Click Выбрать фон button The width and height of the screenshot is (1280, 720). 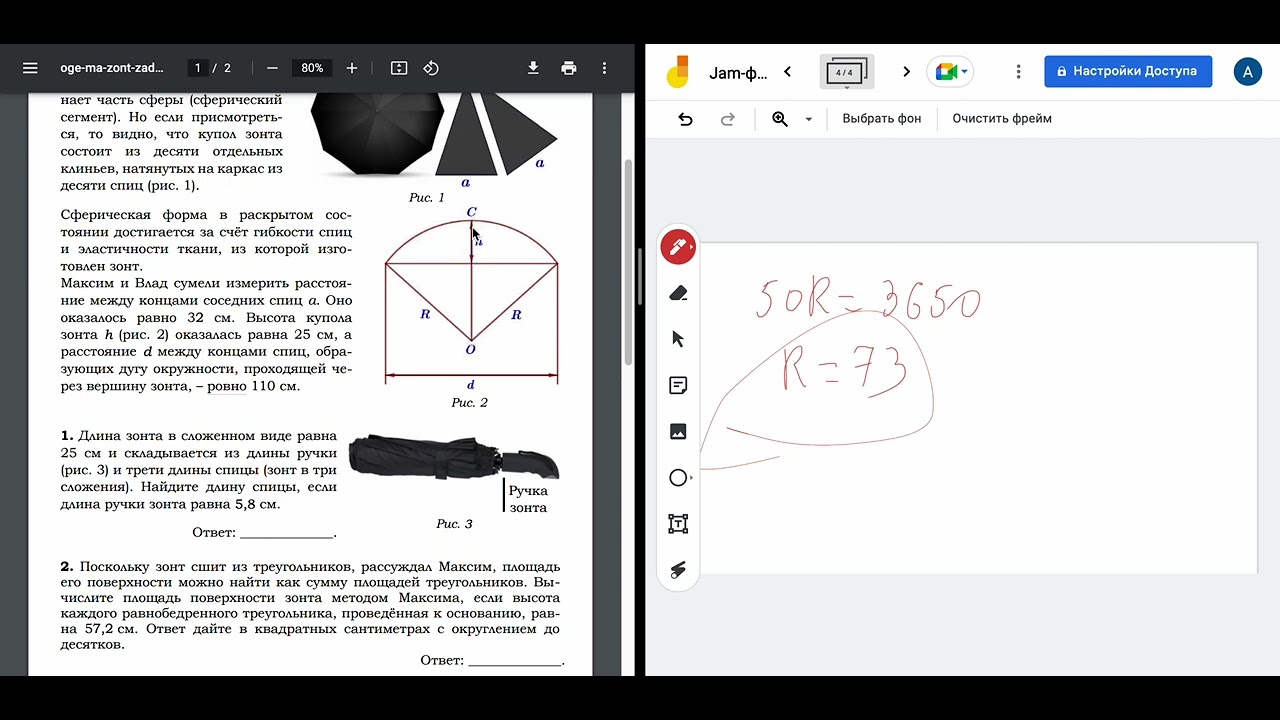click(x=881, y=118)
